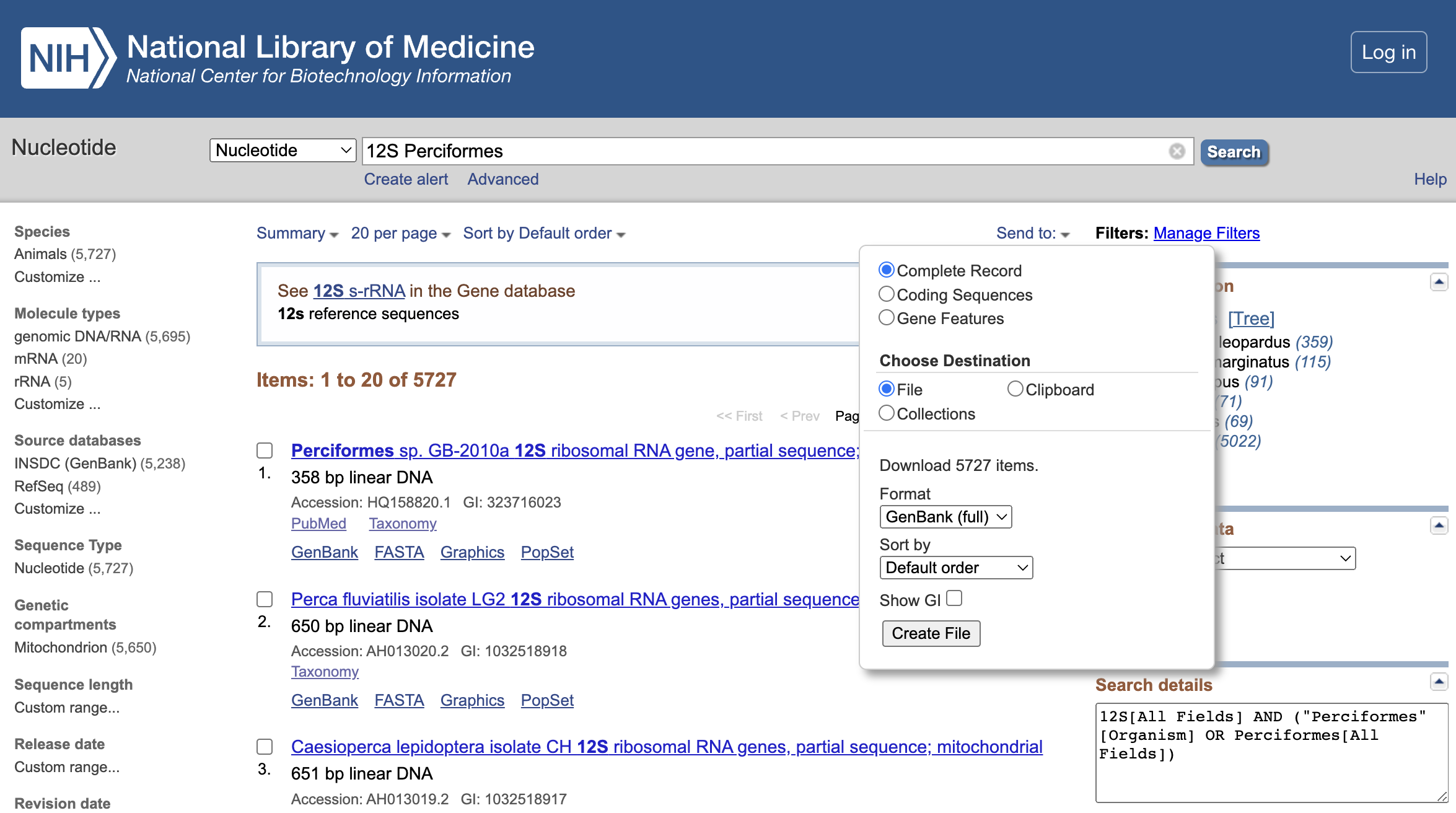Open the Manage Filters link
Screen dimensions: 1456x813
[1206, 233]
